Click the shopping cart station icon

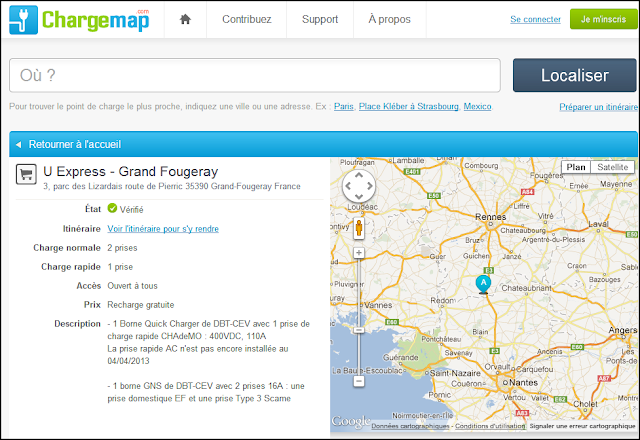click(x=26, y=174)
